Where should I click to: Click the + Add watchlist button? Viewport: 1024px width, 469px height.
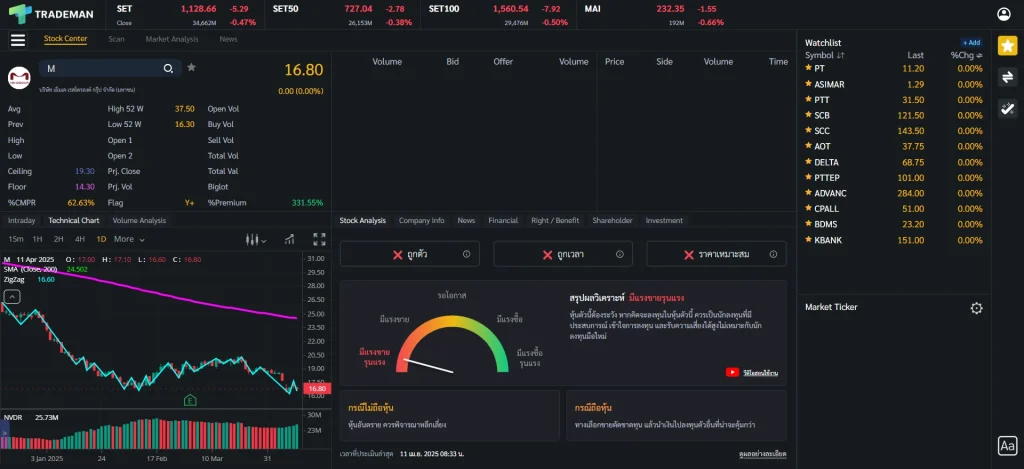[971, 43]
